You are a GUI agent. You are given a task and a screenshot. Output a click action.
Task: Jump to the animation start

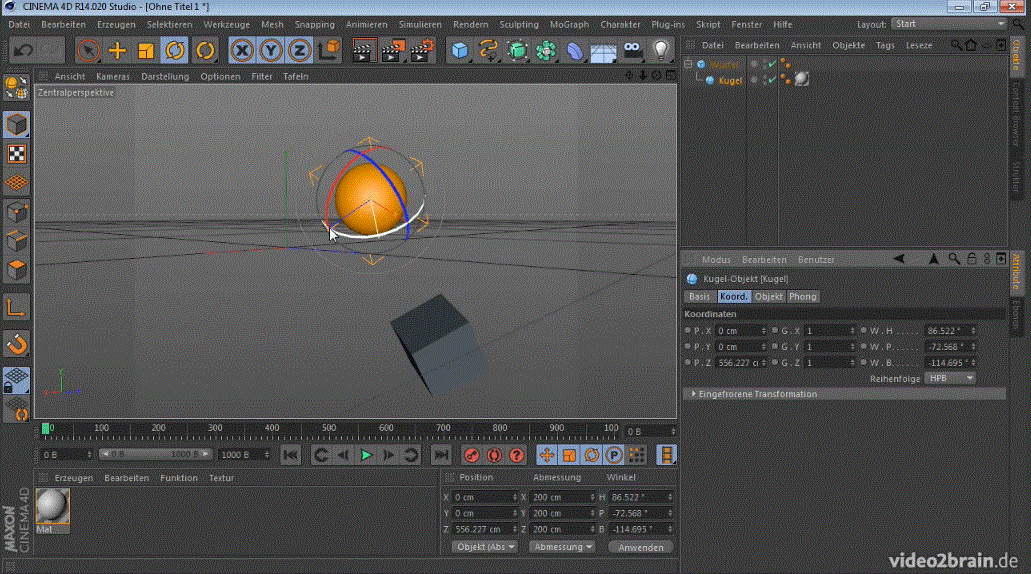coord(291,455)
